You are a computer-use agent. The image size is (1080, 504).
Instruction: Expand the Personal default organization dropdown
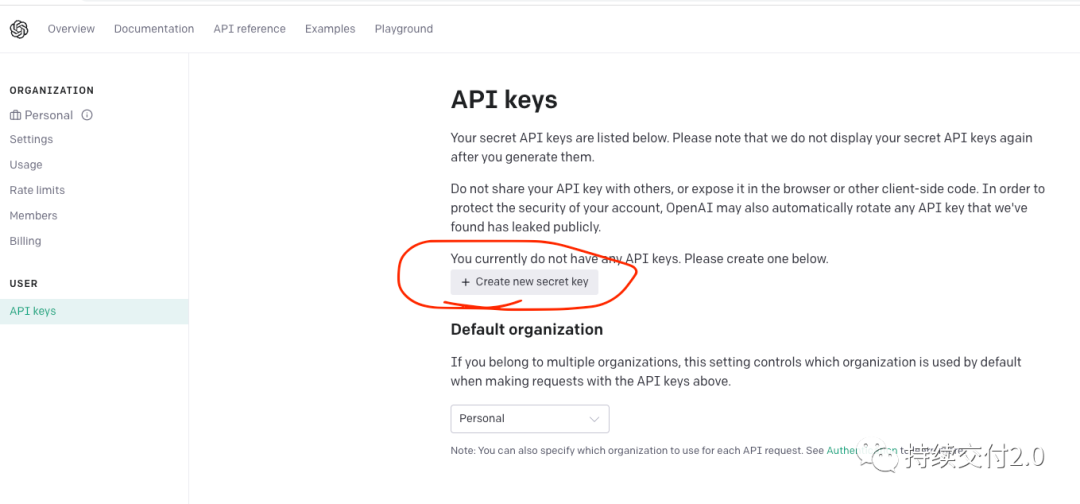point(530,419)
